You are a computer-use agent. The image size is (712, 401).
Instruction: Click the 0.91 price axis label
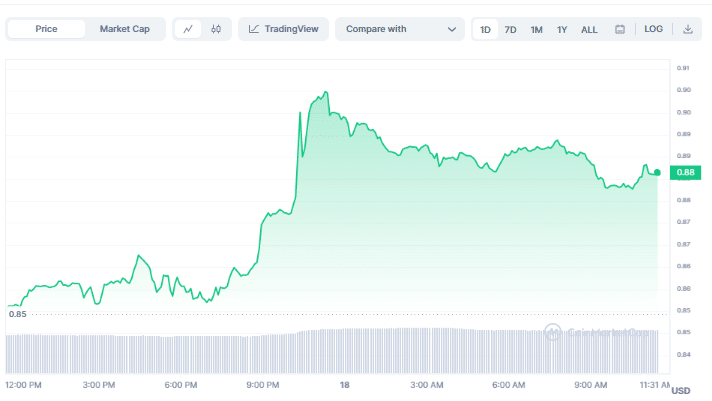click(x=683, y=68)
